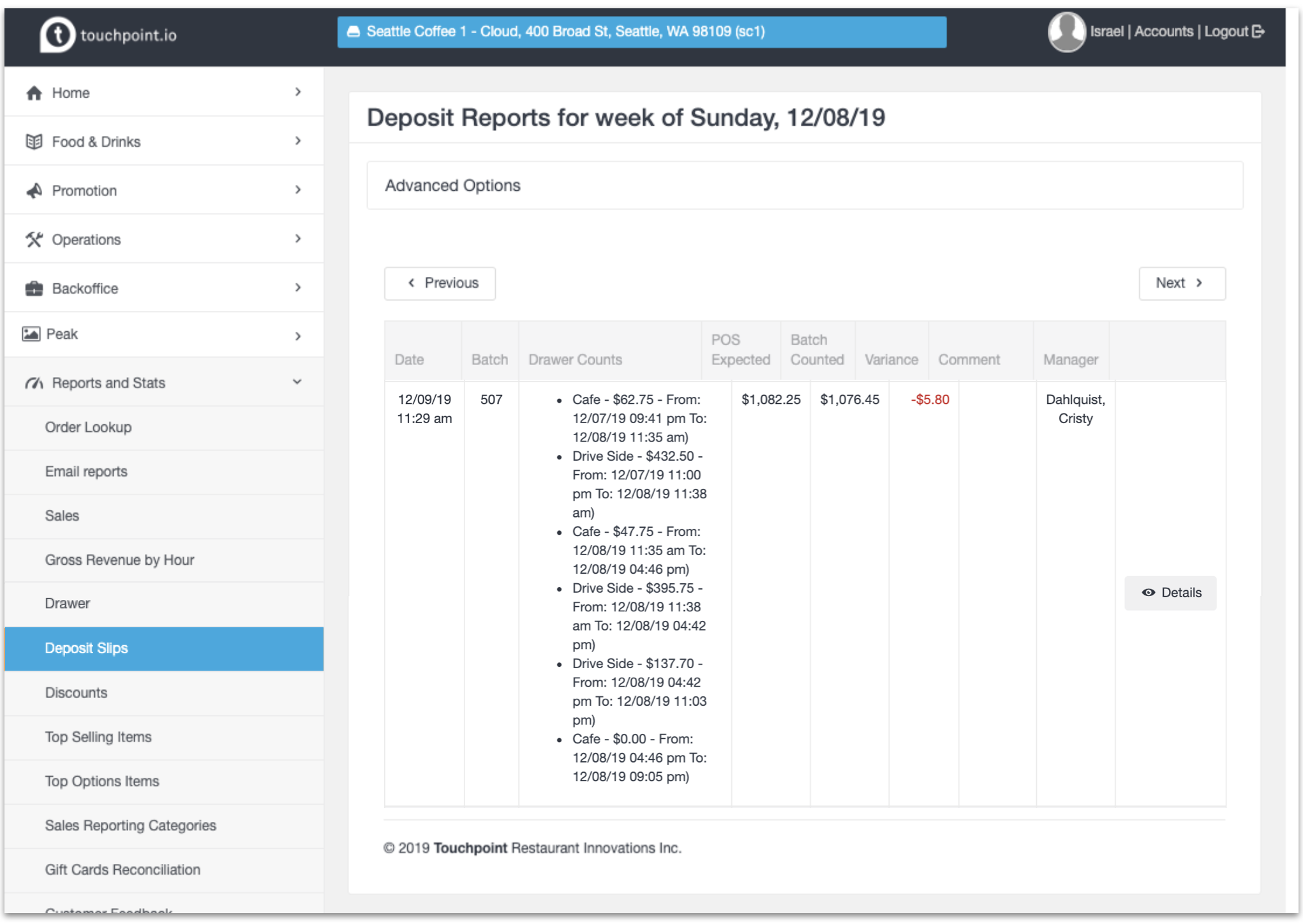This screenshot has height=924, width=1303.
Task: Open the Order Lookup report
Action: coord(88,428)
